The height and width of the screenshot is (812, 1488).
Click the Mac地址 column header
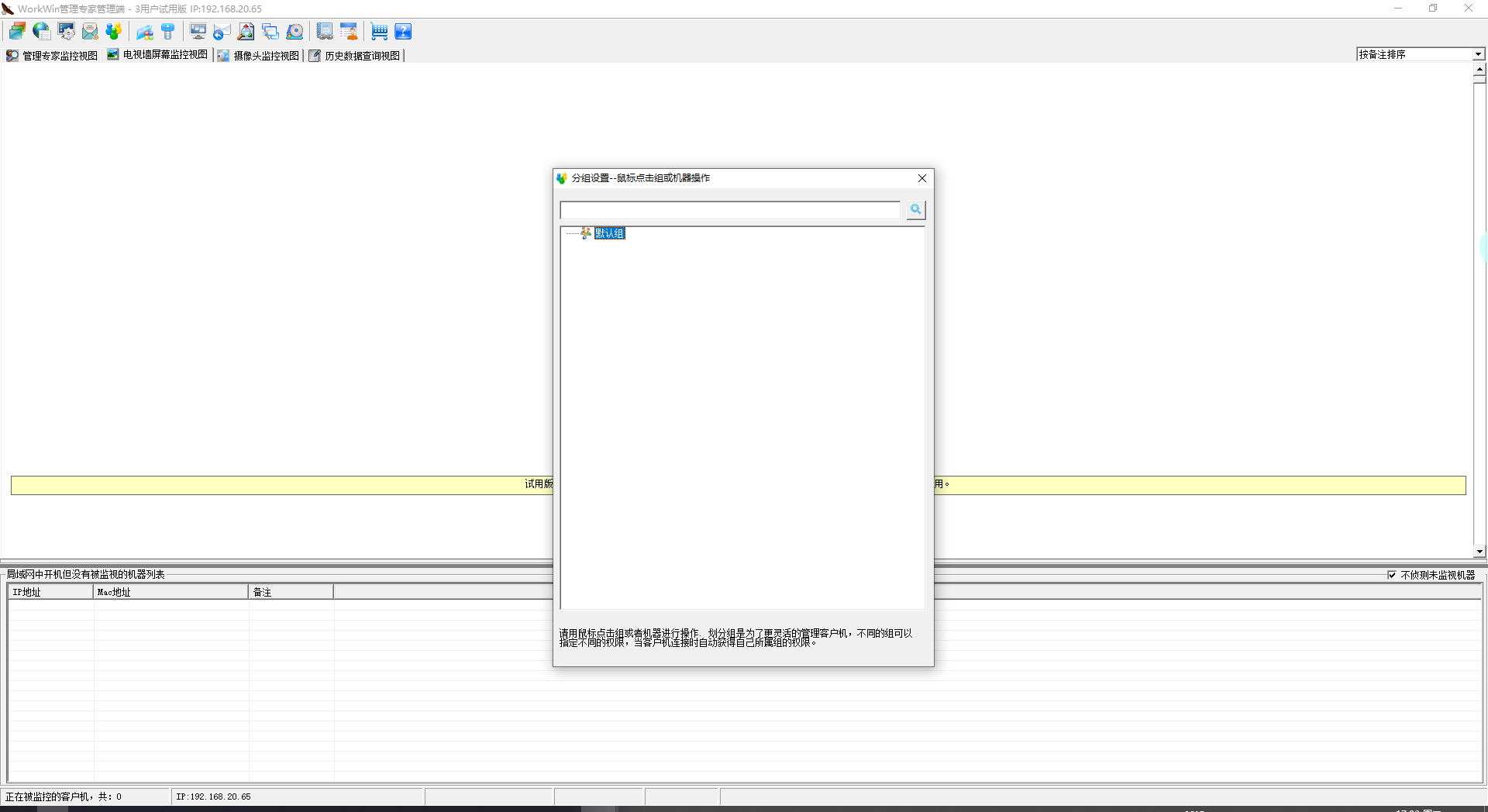[170, 592]
